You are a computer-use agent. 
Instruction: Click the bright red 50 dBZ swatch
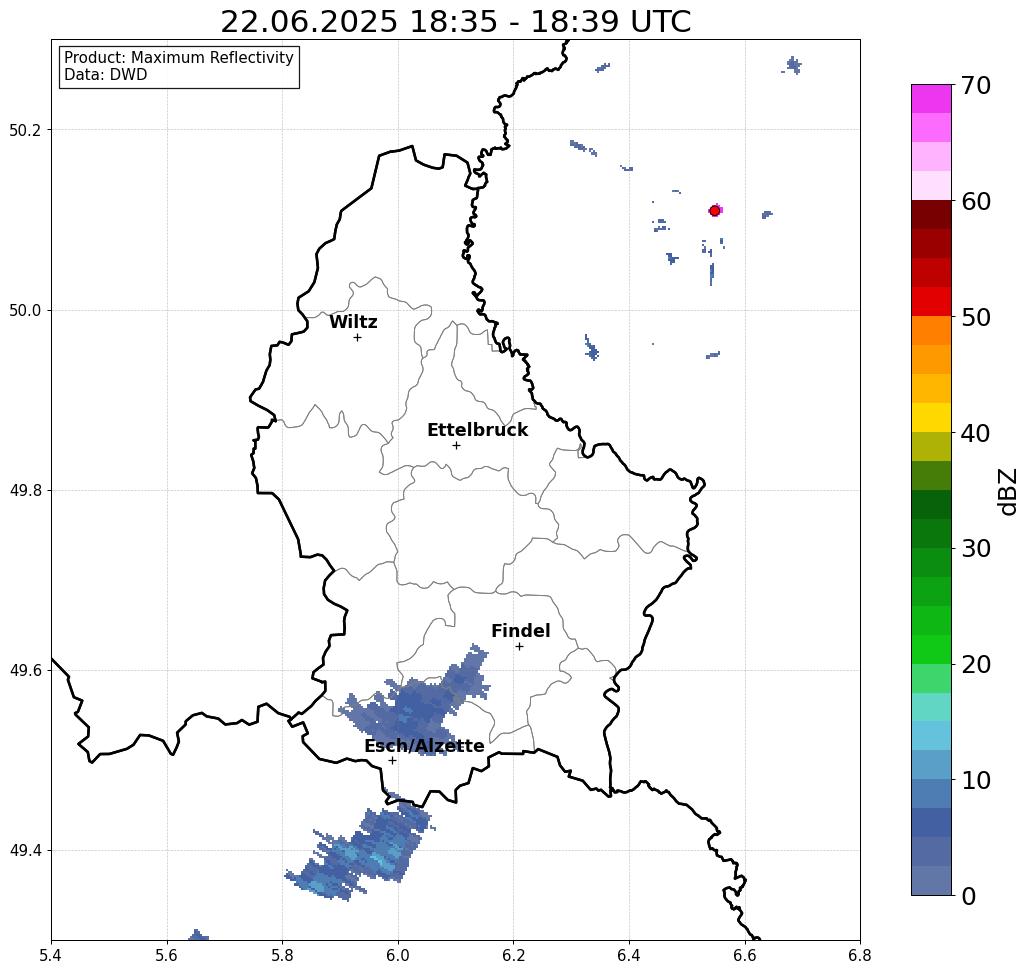click(931, 302)
